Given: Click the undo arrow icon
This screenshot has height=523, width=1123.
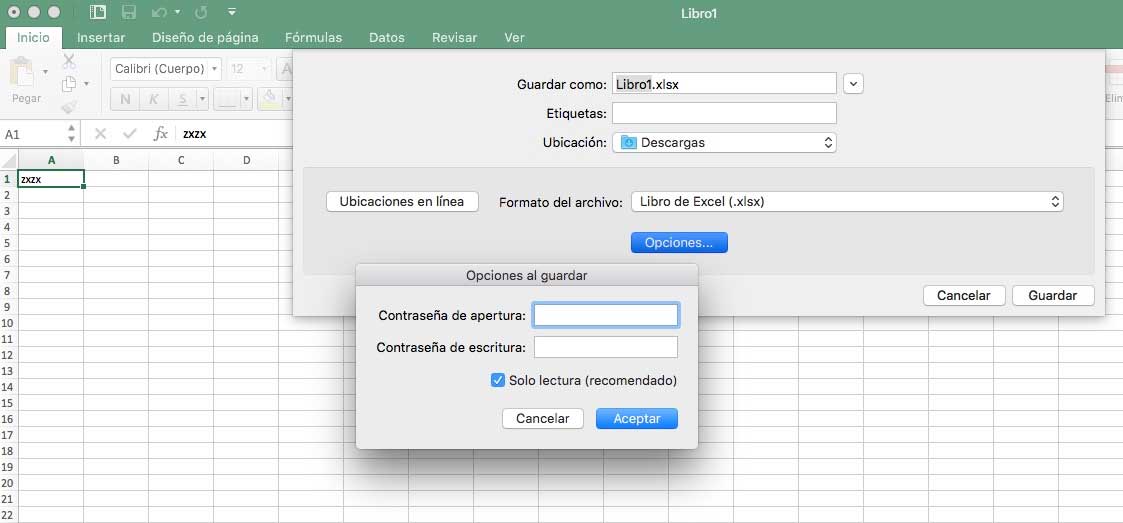Looking at the screenshot, I should [160, 13].
